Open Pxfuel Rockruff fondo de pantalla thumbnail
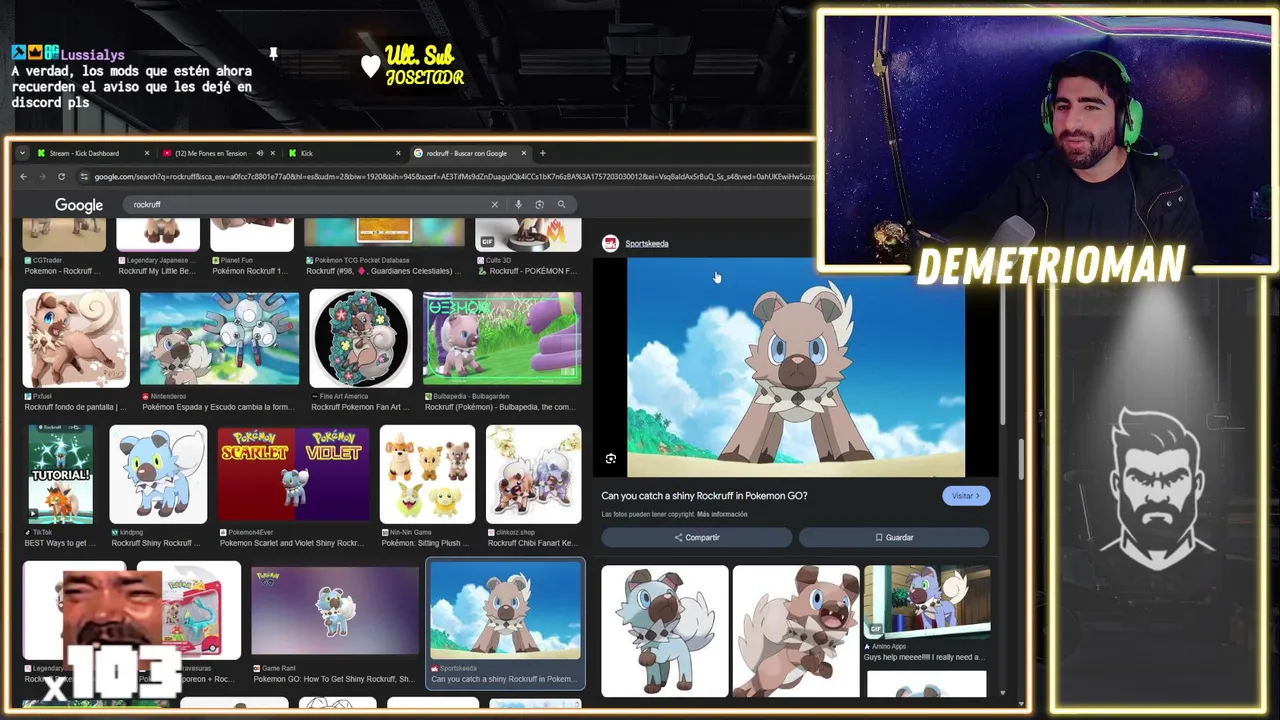 76,338
